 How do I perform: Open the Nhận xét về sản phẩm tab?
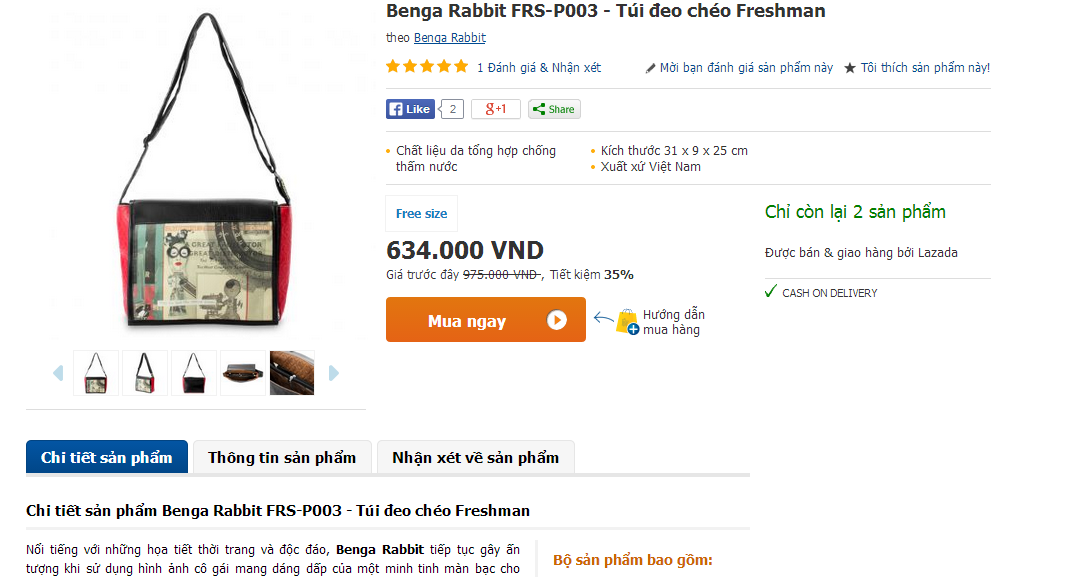click(475, 458)
